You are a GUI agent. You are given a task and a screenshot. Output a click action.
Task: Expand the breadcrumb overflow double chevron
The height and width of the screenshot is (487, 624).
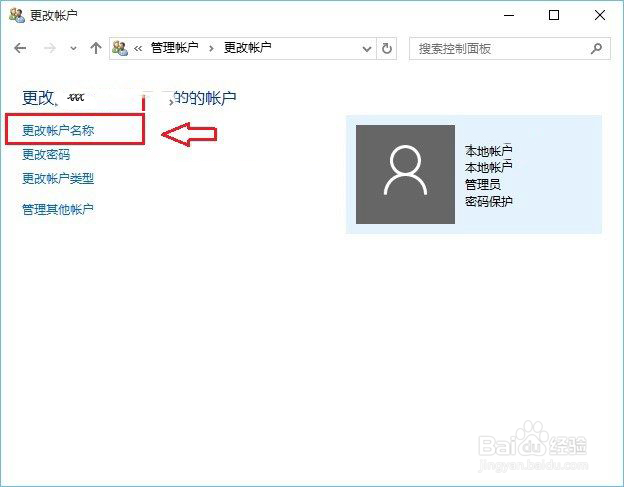pos(138,49)
